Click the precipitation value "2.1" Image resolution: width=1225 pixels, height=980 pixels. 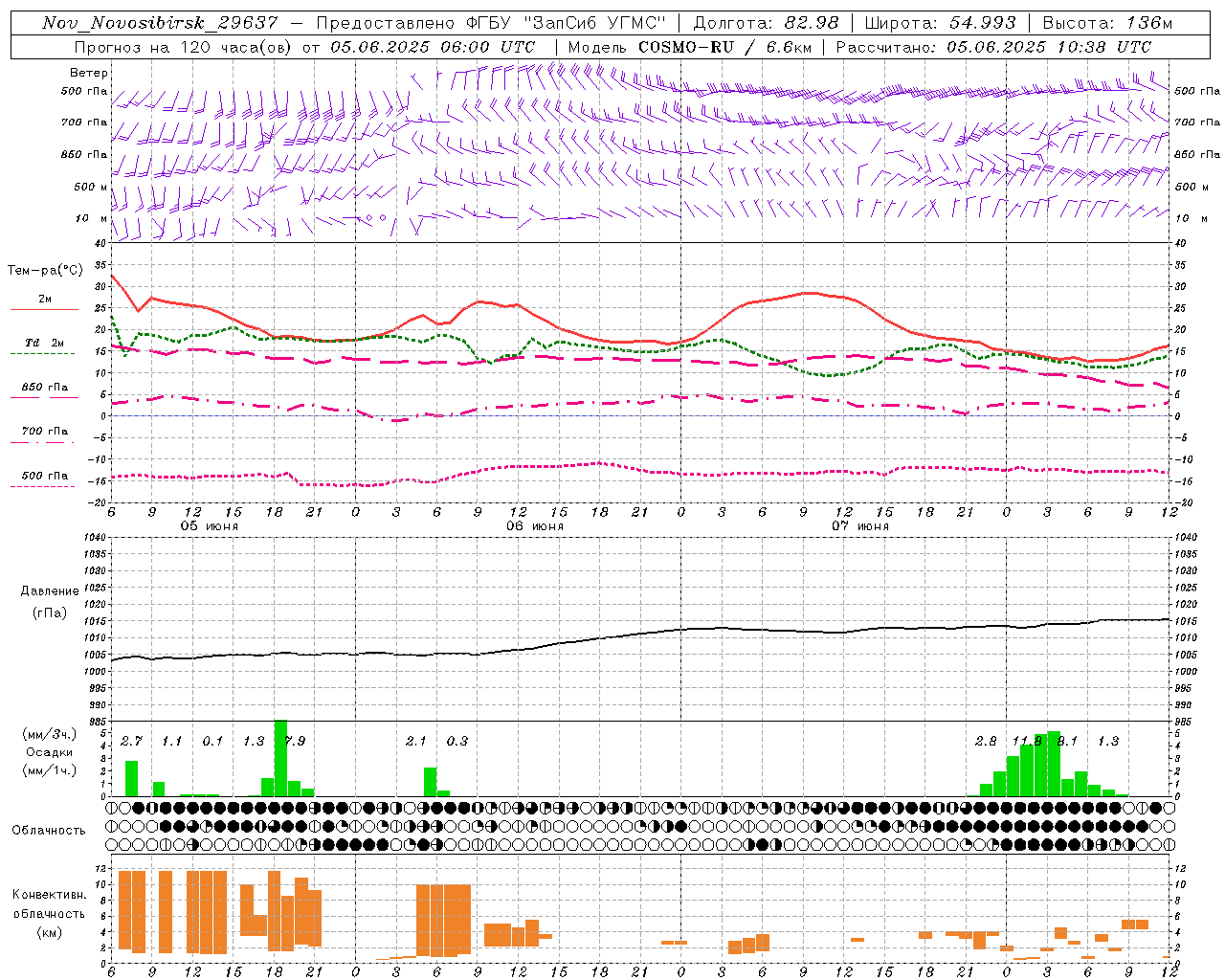416,741
